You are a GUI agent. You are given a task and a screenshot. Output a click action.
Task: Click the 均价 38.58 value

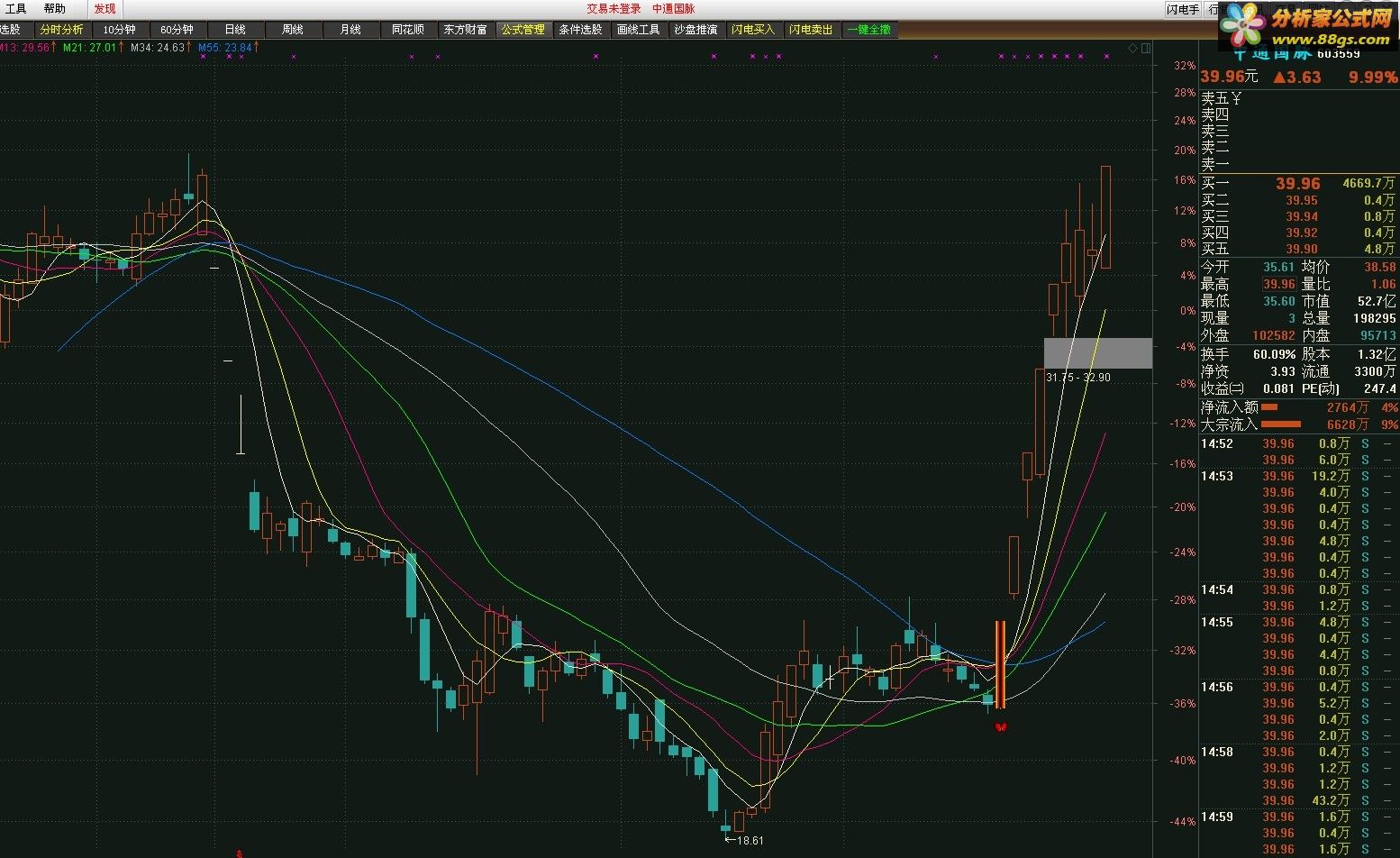(x=1379, y=267)
